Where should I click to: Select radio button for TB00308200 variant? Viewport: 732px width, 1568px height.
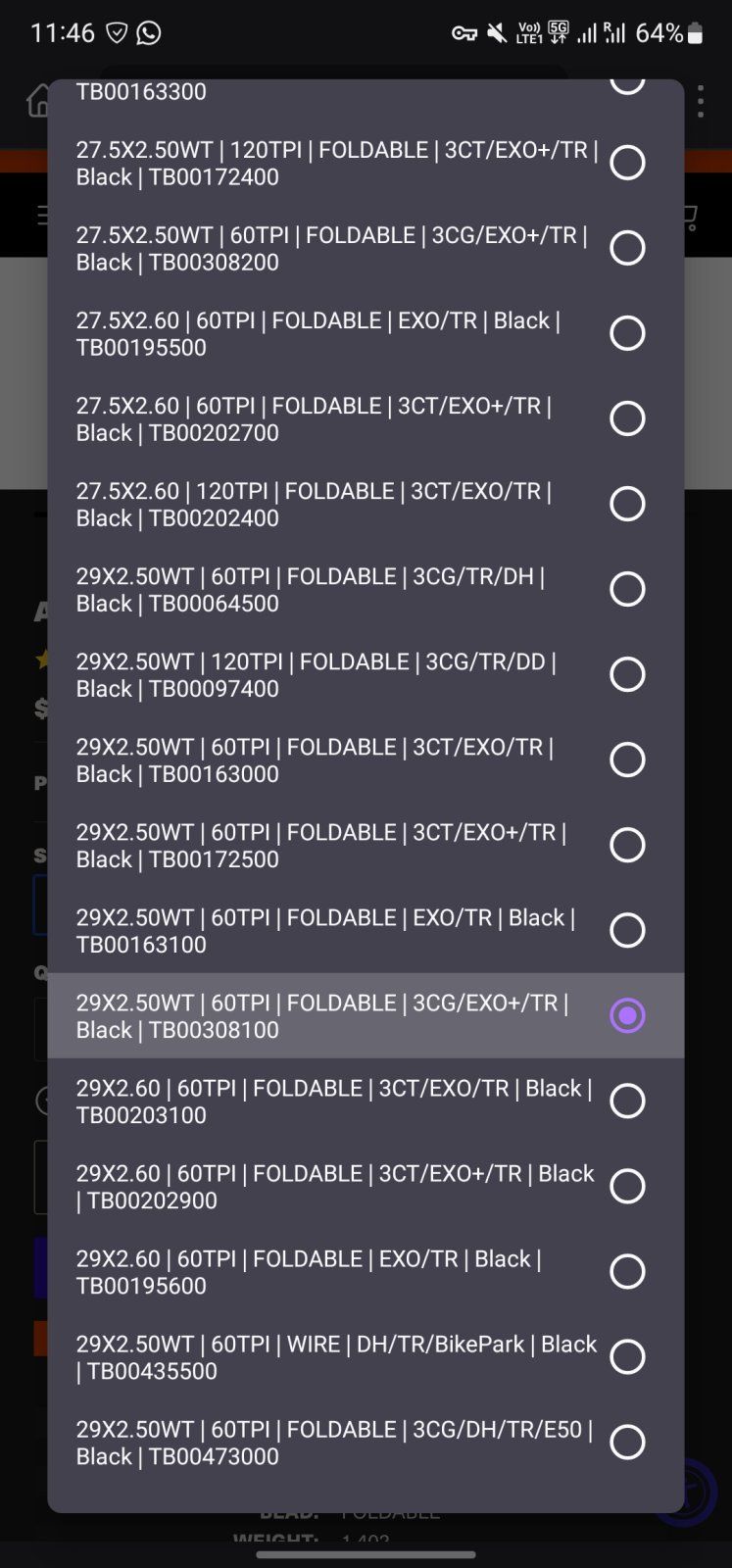[x=627, y=248]
